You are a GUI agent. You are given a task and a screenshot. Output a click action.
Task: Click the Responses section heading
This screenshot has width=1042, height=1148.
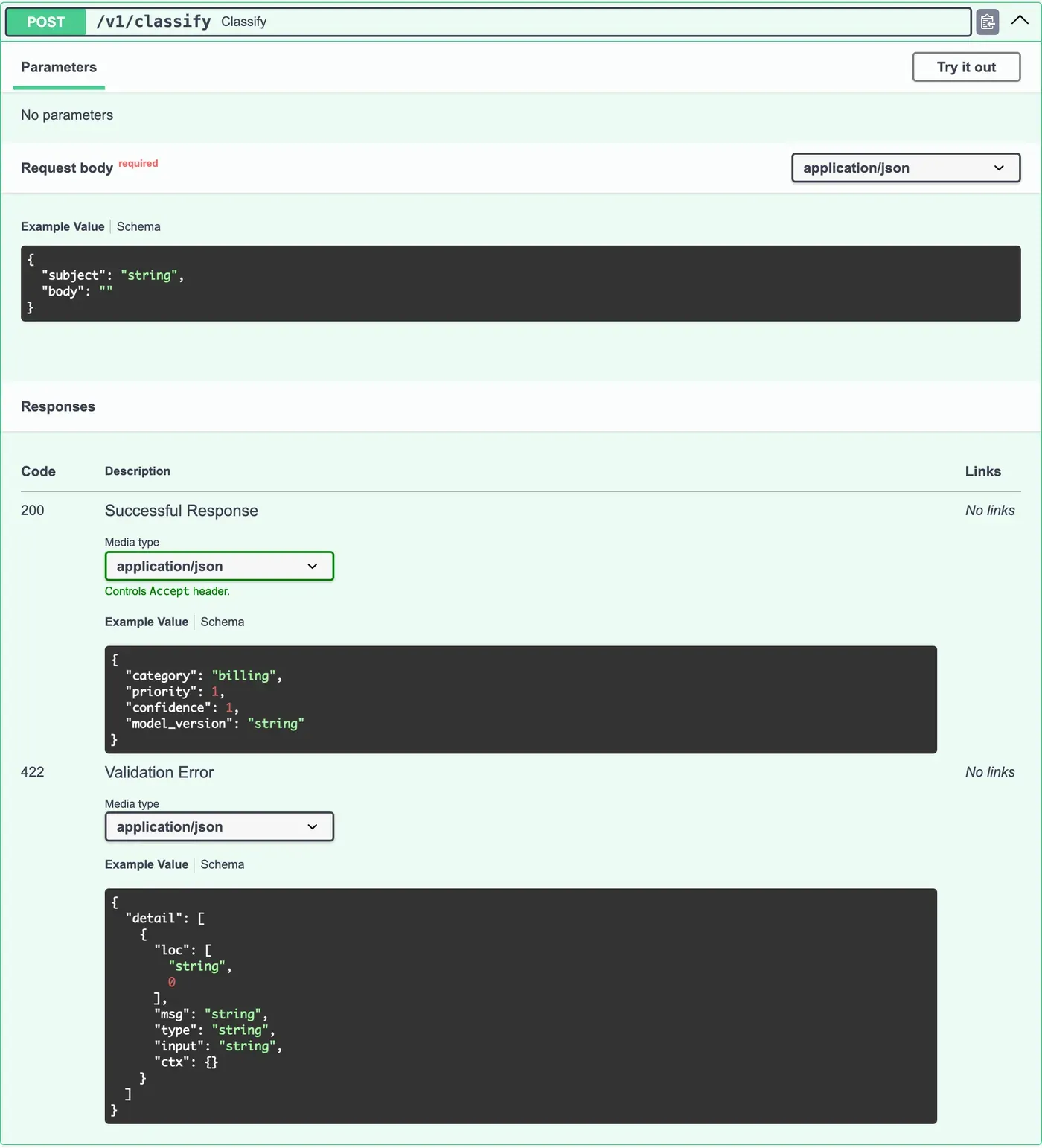pyautogui.click(x=58, y=407)
